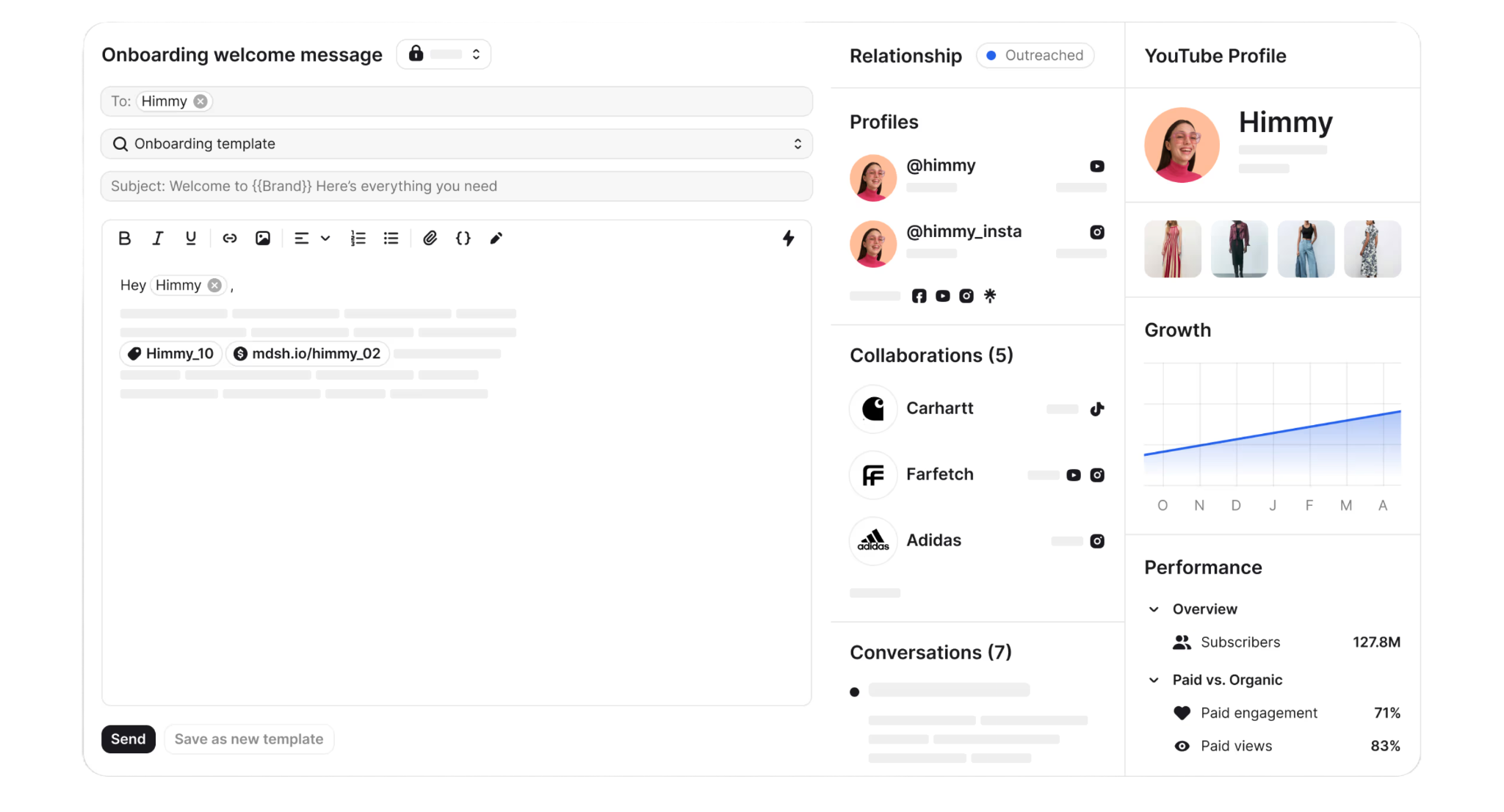This screenshot has width=1504, height=812.
Task: Create a numbered list
Action: click(358, 238)
